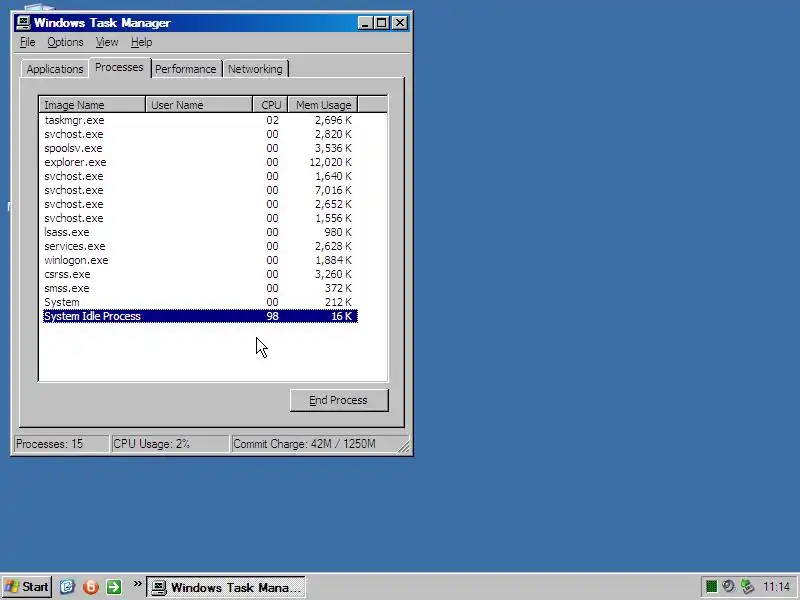The width and height of the screenshot is (800, 600).
Task: Select svchost.exe using 1,556 K
Action: click(200, 218)
